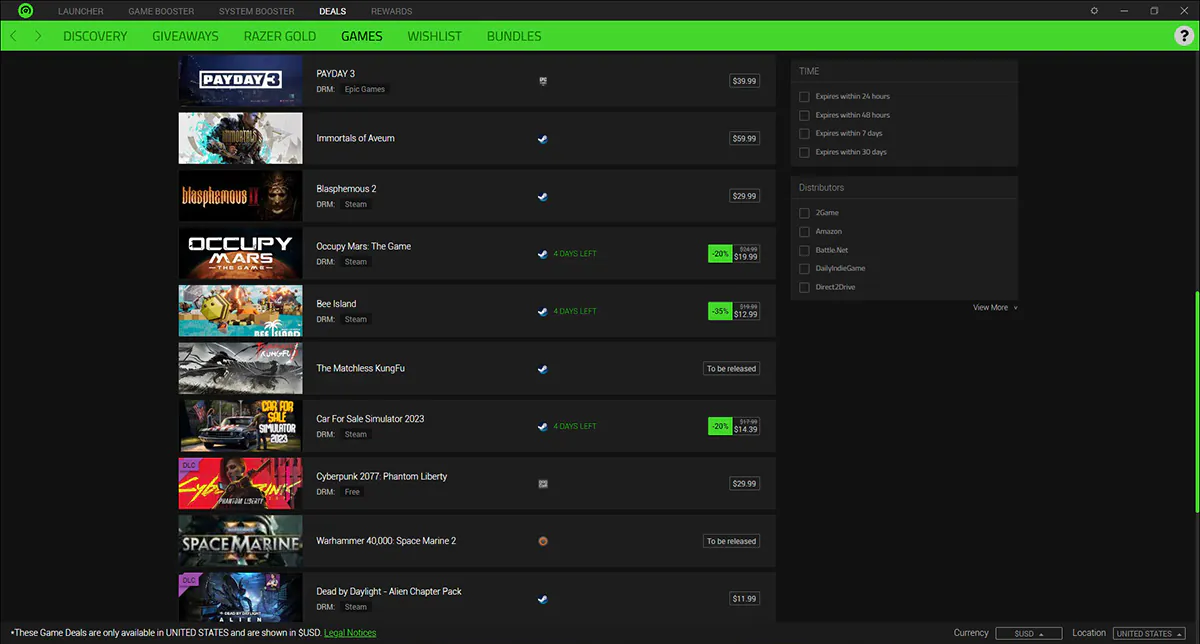Click To be released for Warhammer 40,000
This screenshot has width=1200, height=644.
pyautogui.click(x=731, y=541)
